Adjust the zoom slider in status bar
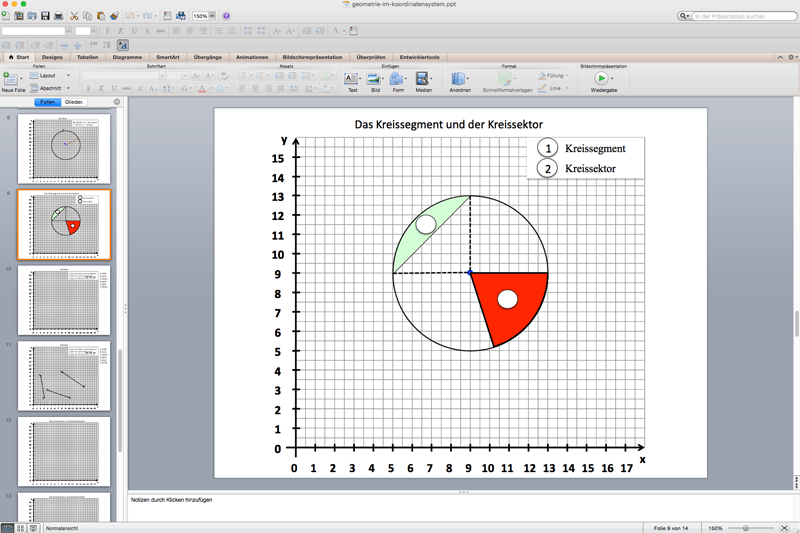This screenshot has width=800, height=533. (x=746, y=528)
